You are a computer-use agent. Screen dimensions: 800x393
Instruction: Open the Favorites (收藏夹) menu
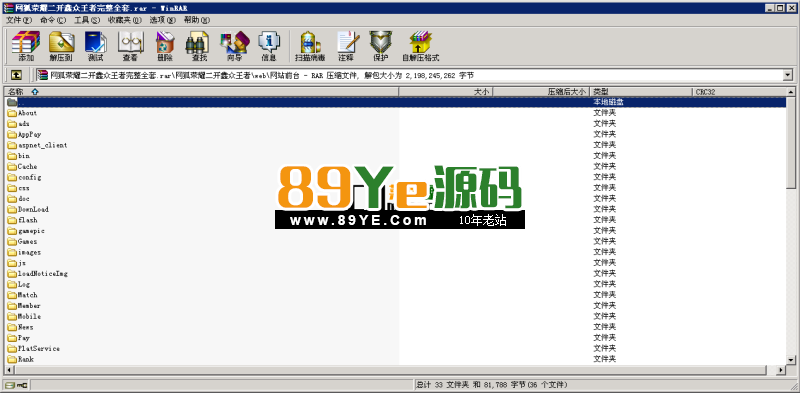[x=124, y=20]
